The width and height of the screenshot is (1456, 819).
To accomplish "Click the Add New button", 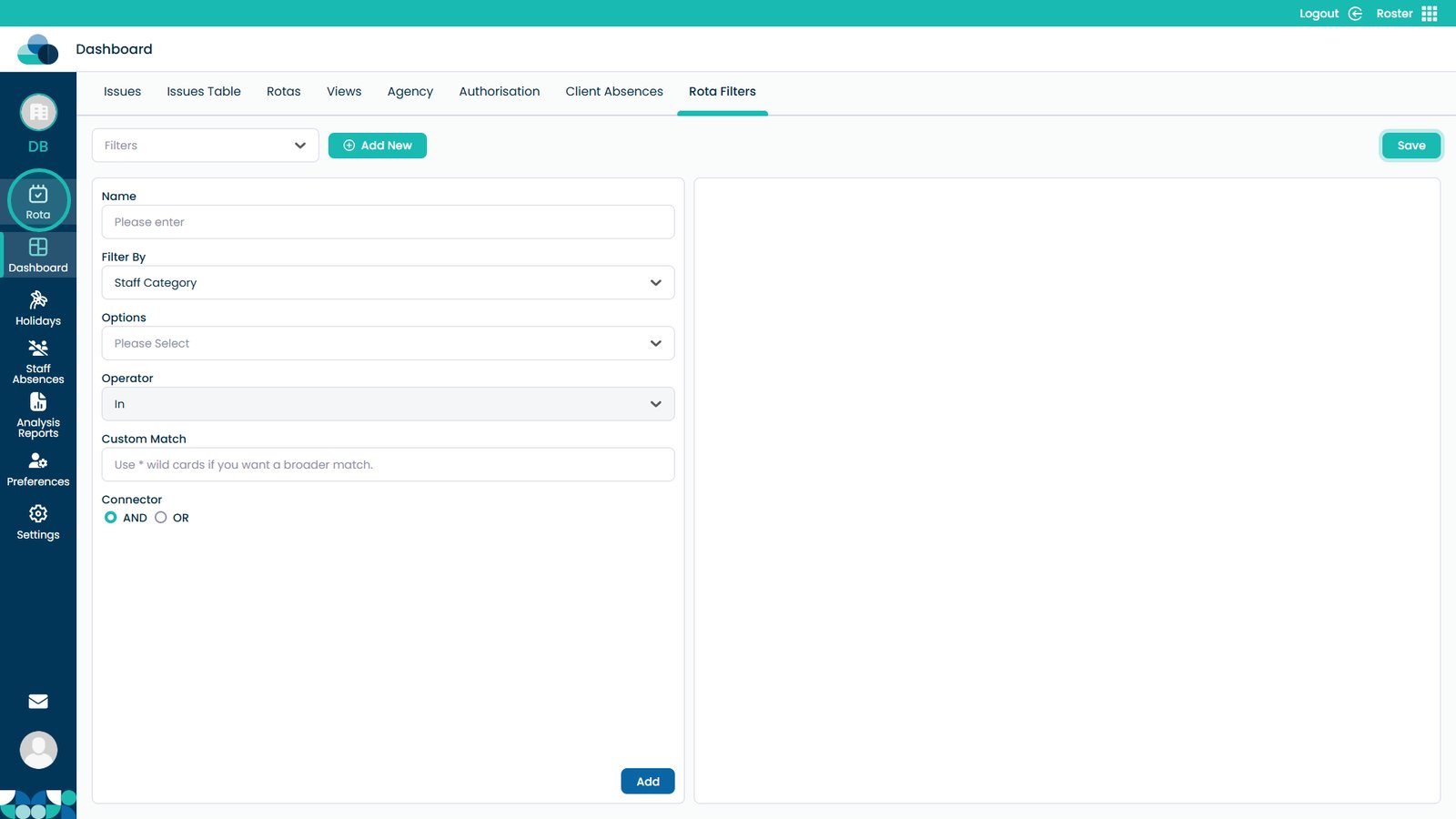I will pyautogui.click(x=378, y=146).
